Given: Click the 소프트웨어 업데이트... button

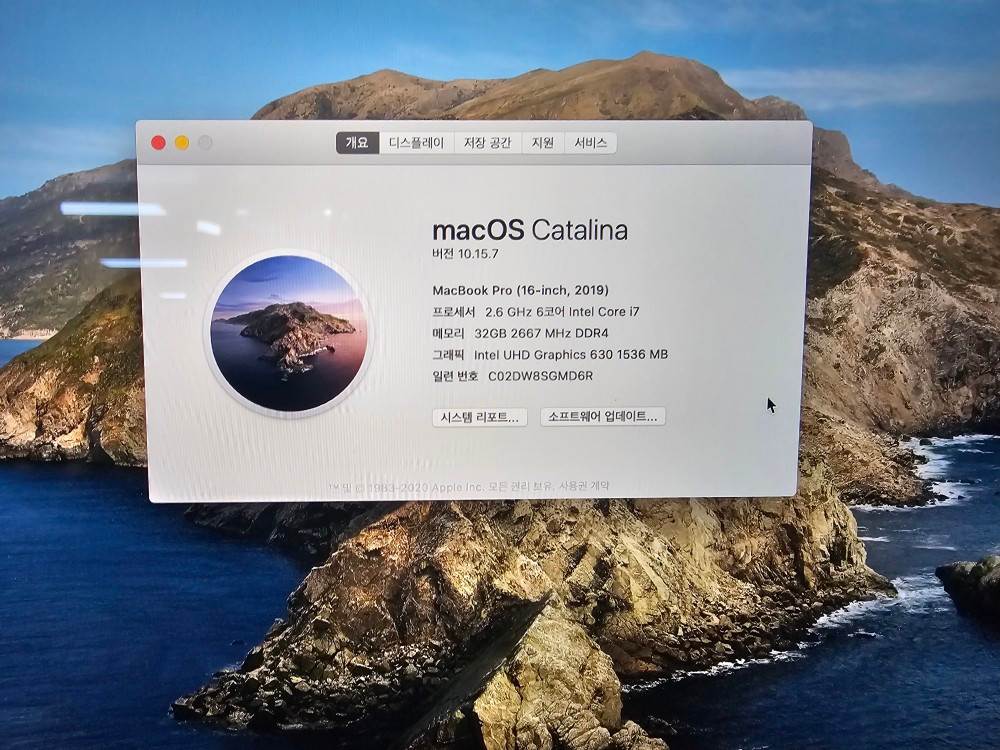Looking at the screenshot, I should point(602,417).
